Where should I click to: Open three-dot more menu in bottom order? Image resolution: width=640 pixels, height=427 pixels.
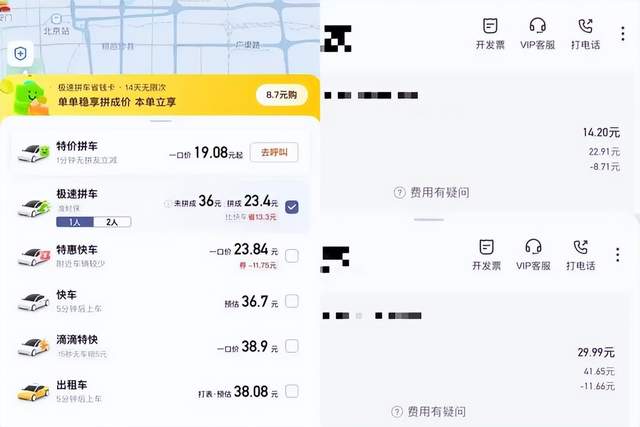[618, 254]
